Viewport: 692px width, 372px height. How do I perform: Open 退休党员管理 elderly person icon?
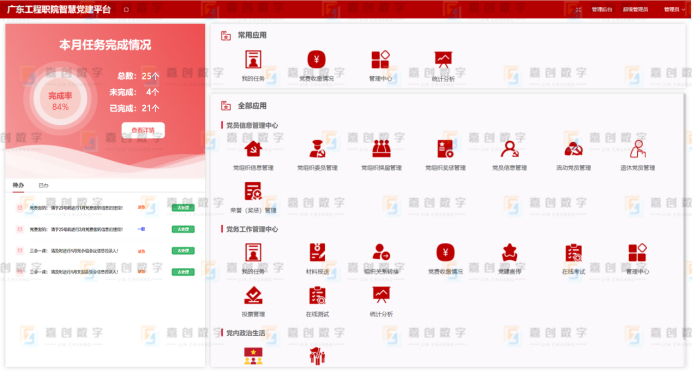(638, 149)
